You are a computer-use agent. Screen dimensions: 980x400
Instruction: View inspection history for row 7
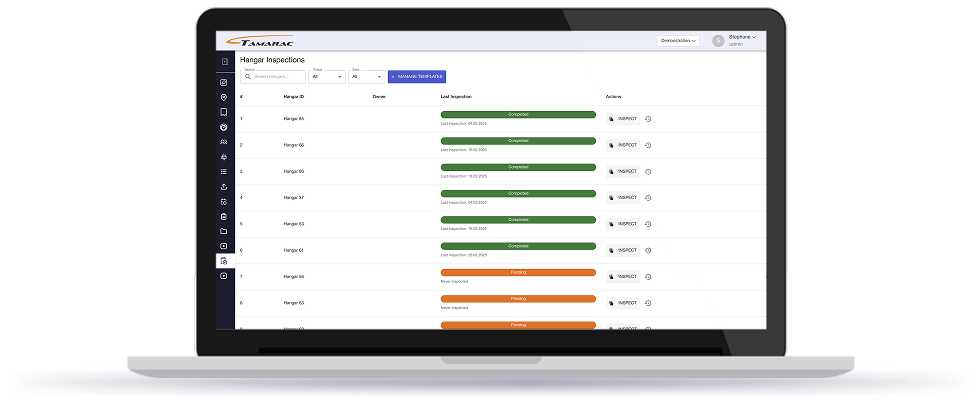648,277
